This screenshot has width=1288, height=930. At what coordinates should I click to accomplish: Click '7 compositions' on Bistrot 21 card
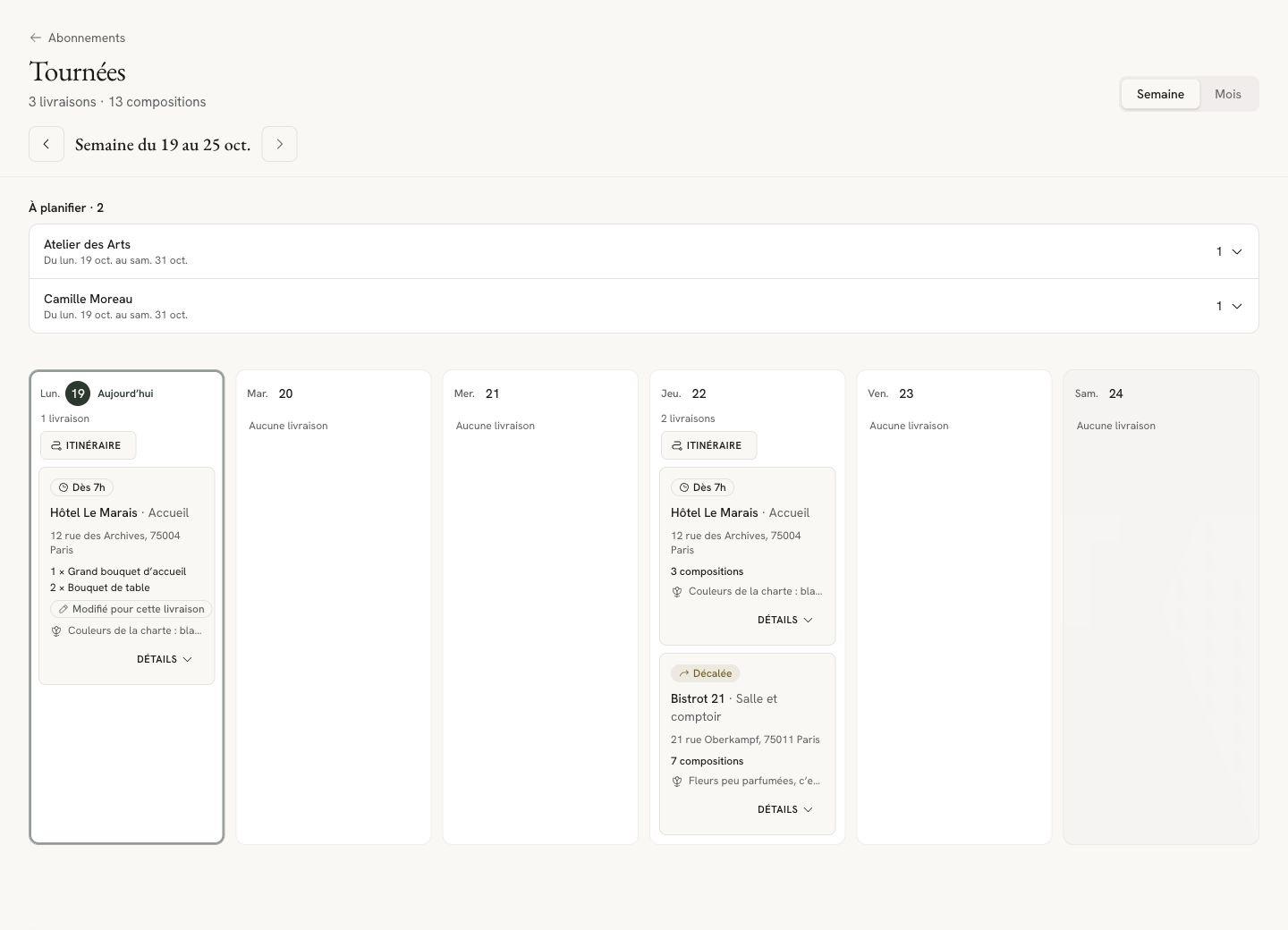(x=707, y=761)
